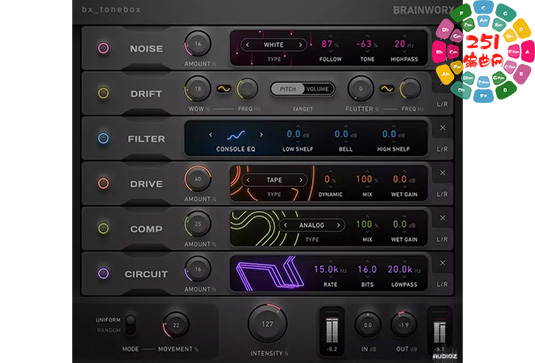Select next comp type with right arrow

coord(338,225)
